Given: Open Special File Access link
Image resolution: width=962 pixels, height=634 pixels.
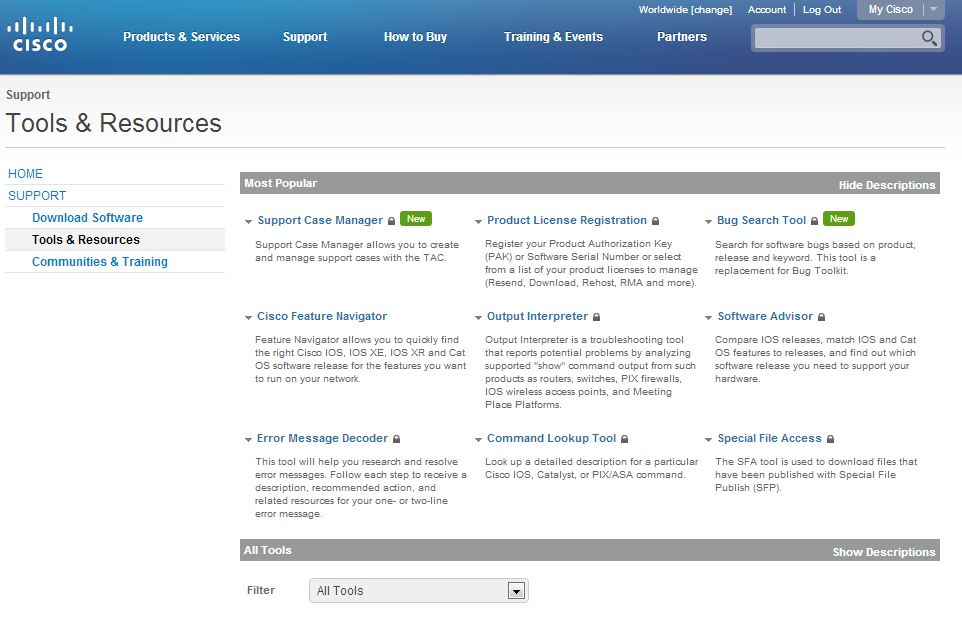Looking at the screenshot, I should tap(769, 439).
